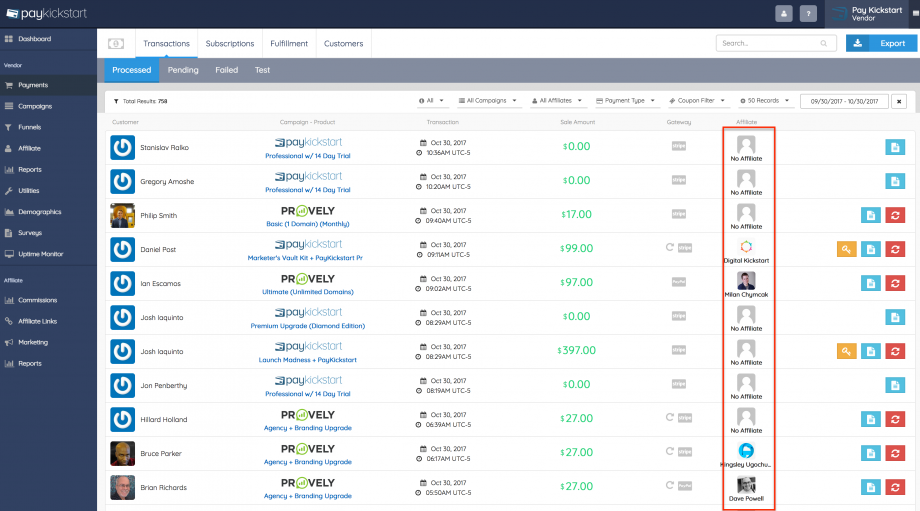Open the invoice icon for Brian Richards

click(x=870, y=487)
